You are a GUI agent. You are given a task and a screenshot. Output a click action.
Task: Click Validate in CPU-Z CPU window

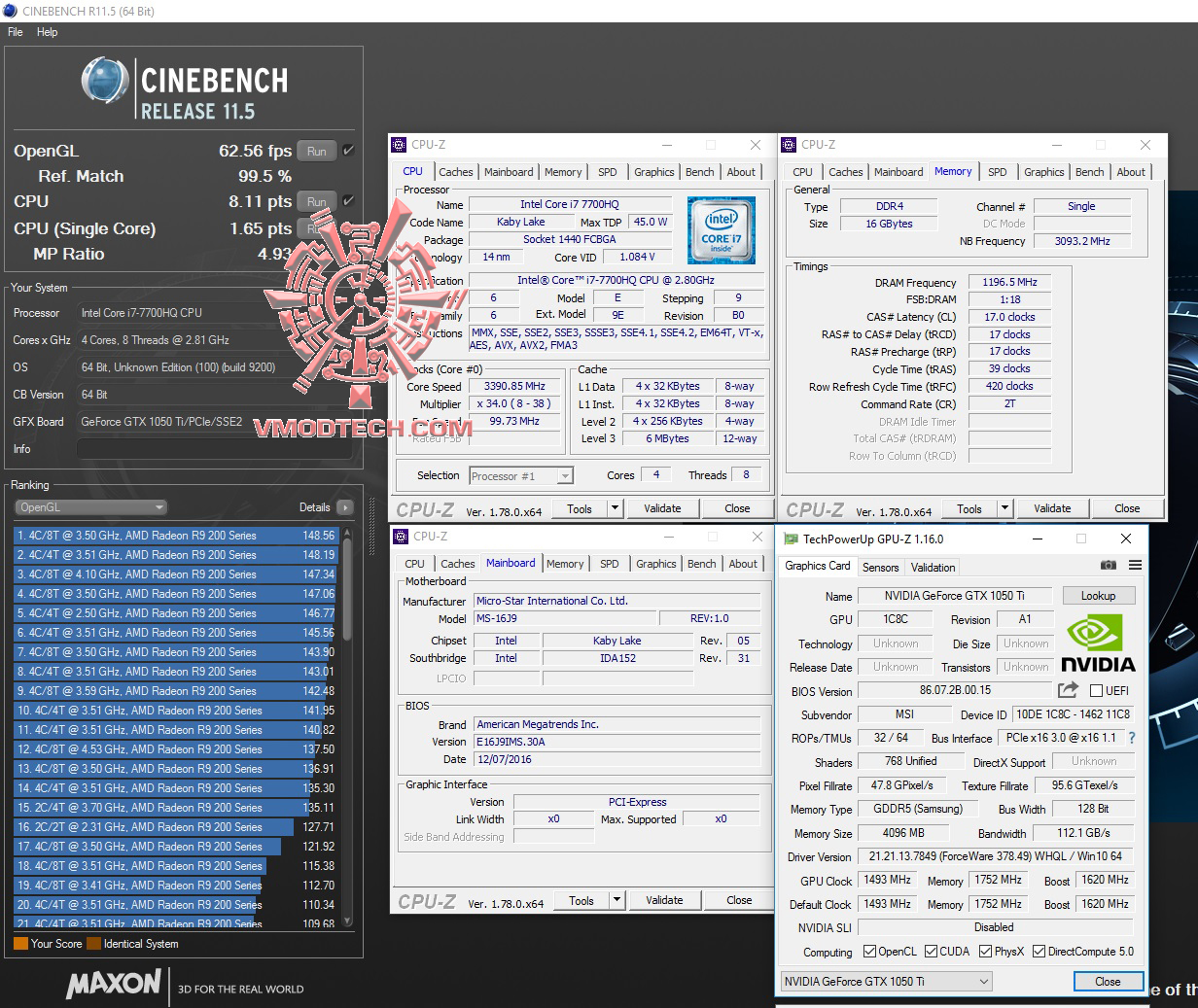click(x=662, y=508)
